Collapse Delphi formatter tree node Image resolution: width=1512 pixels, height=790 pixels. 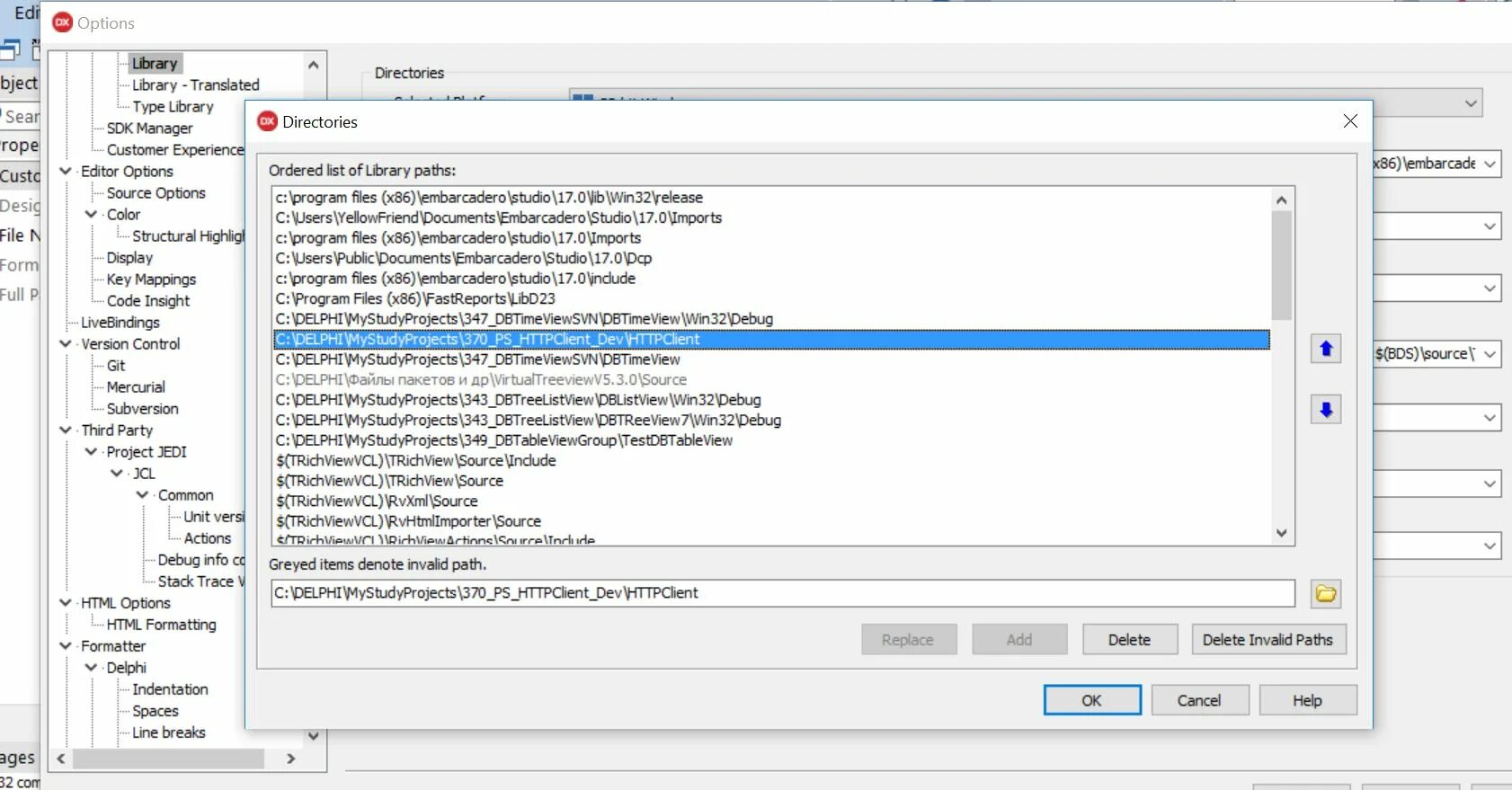[91, 667]
